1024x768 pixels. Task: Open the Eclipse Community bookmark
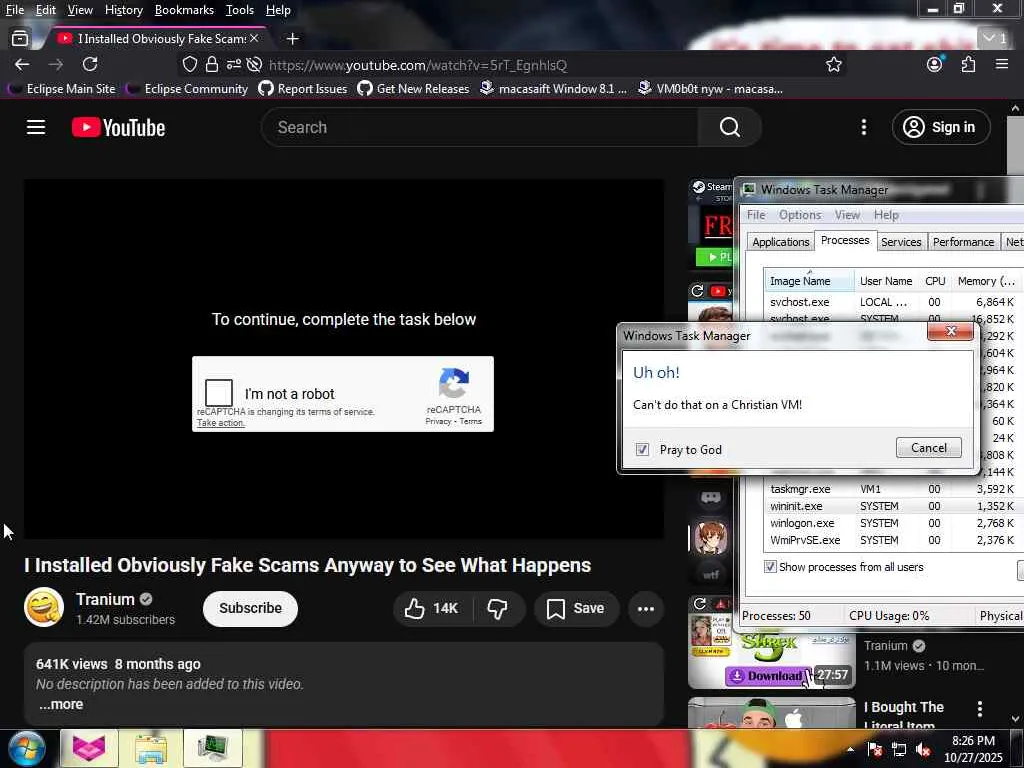(188, 89)
